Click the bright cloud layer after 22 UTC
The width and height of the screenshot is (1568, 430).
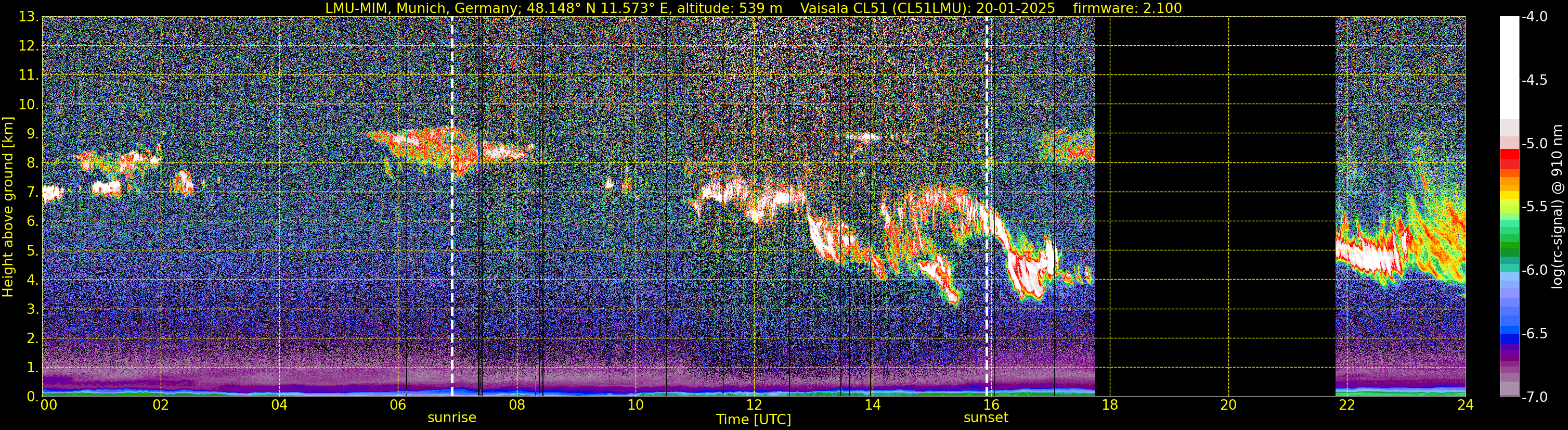[1372, 256]
